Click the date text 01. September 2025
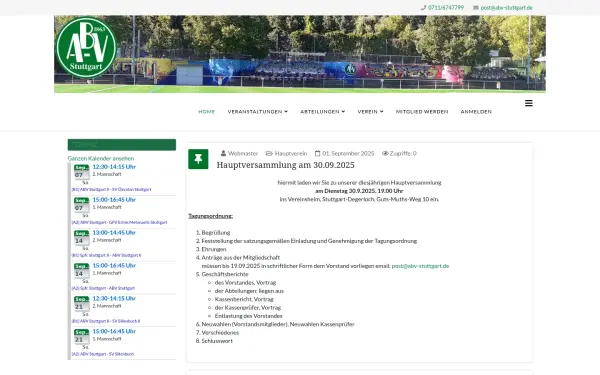The image size is (600, 375). (x=348, y=153)
